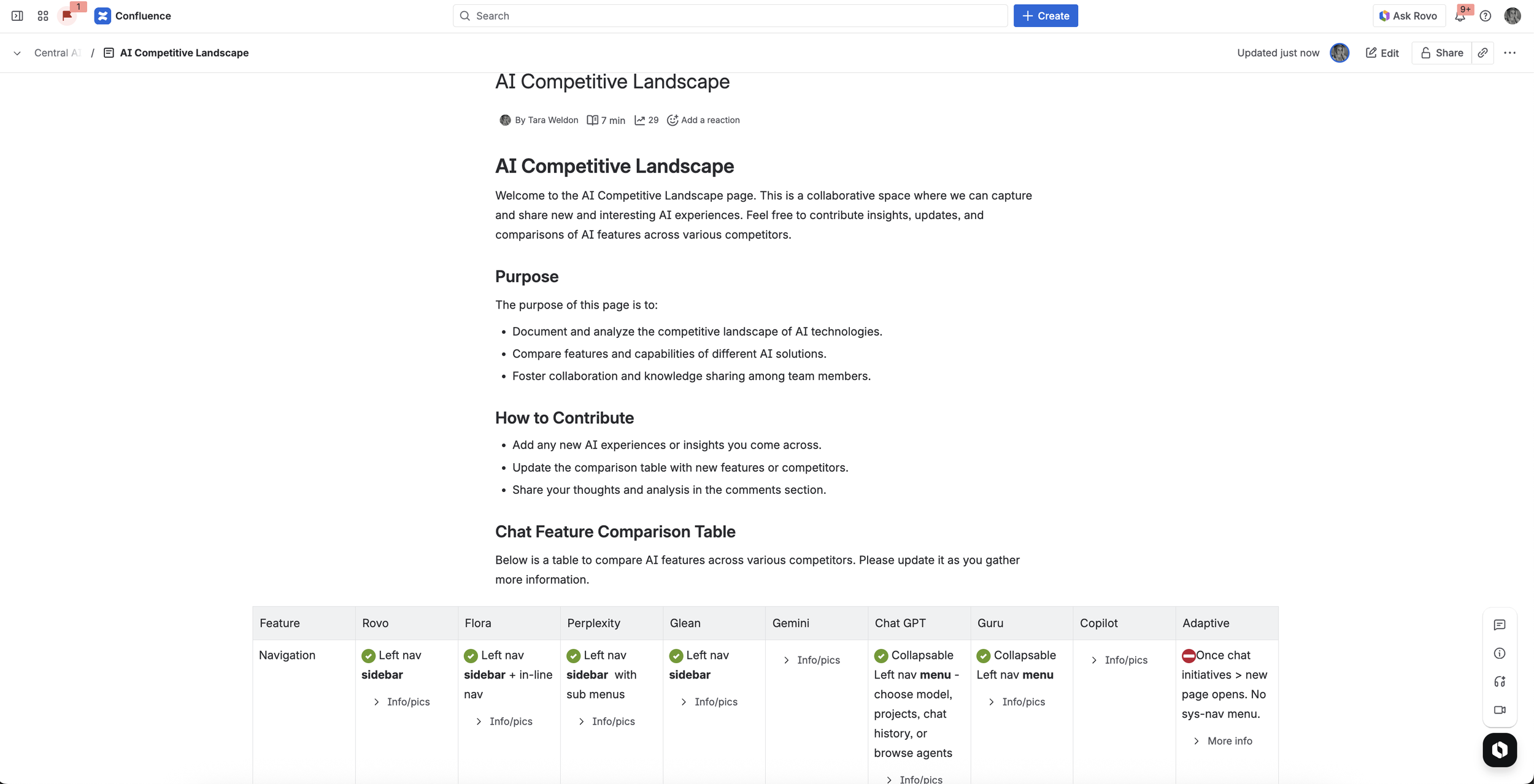1534x784 pixels.
Task: Show page details info icon
Action: (1500, 653)
